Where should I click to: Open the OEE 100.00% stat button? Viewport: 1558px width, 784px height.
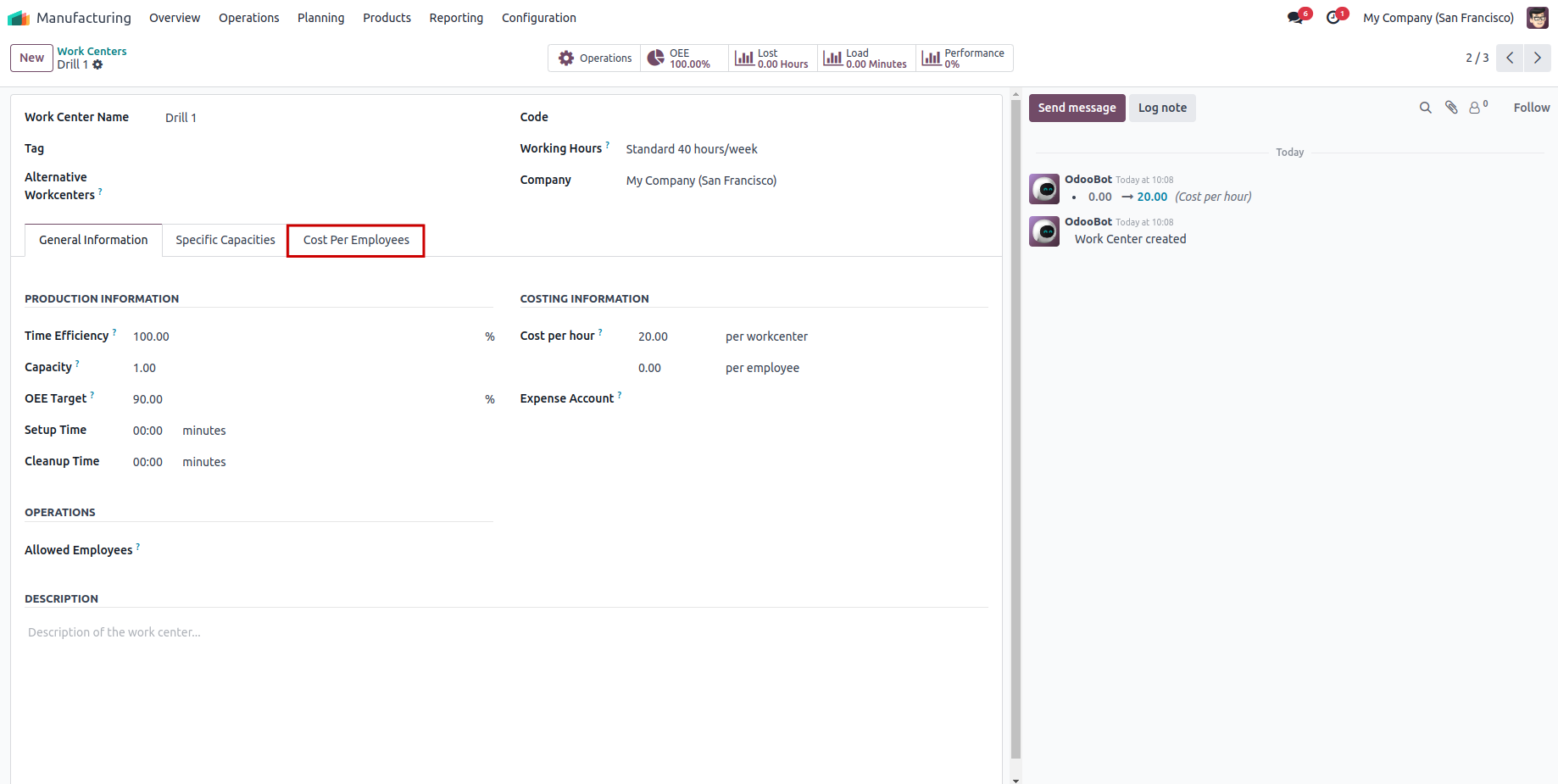(x=684, y=58)
